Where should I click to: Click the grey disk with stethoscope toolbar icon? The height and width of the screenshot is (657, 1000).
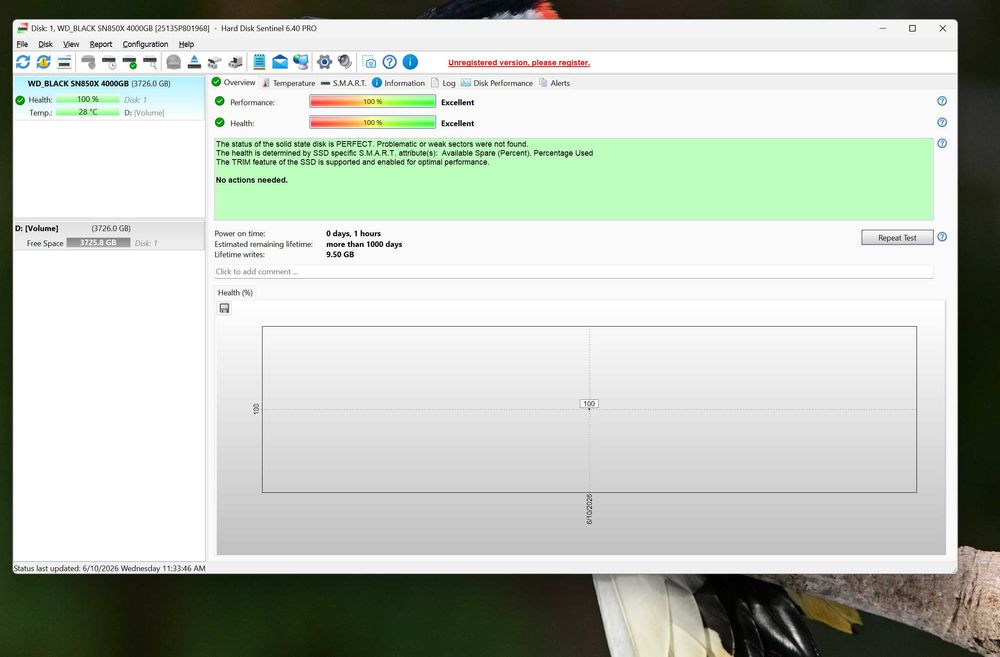click(x=88, y=62)
